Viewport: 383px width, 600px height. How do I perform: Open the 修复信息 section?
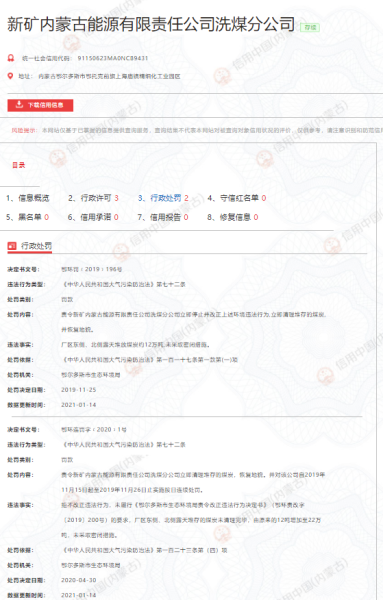[x=233, y=217]
